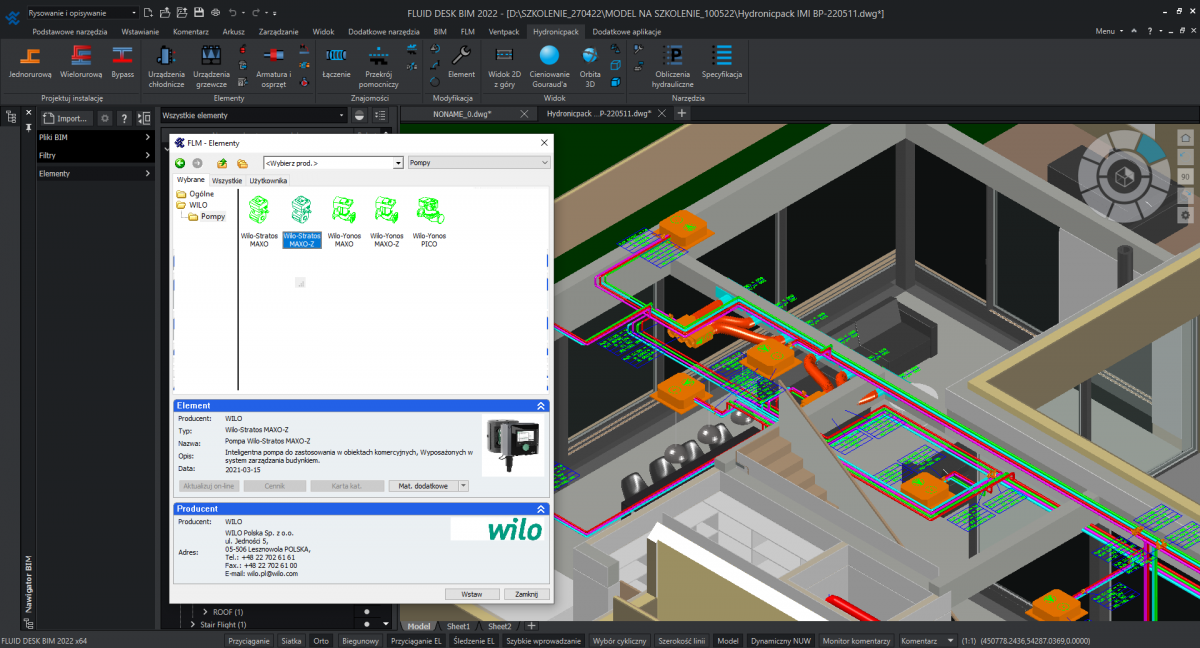
Task: Switch to the Wszystkie tab
Action: (227, 181)
